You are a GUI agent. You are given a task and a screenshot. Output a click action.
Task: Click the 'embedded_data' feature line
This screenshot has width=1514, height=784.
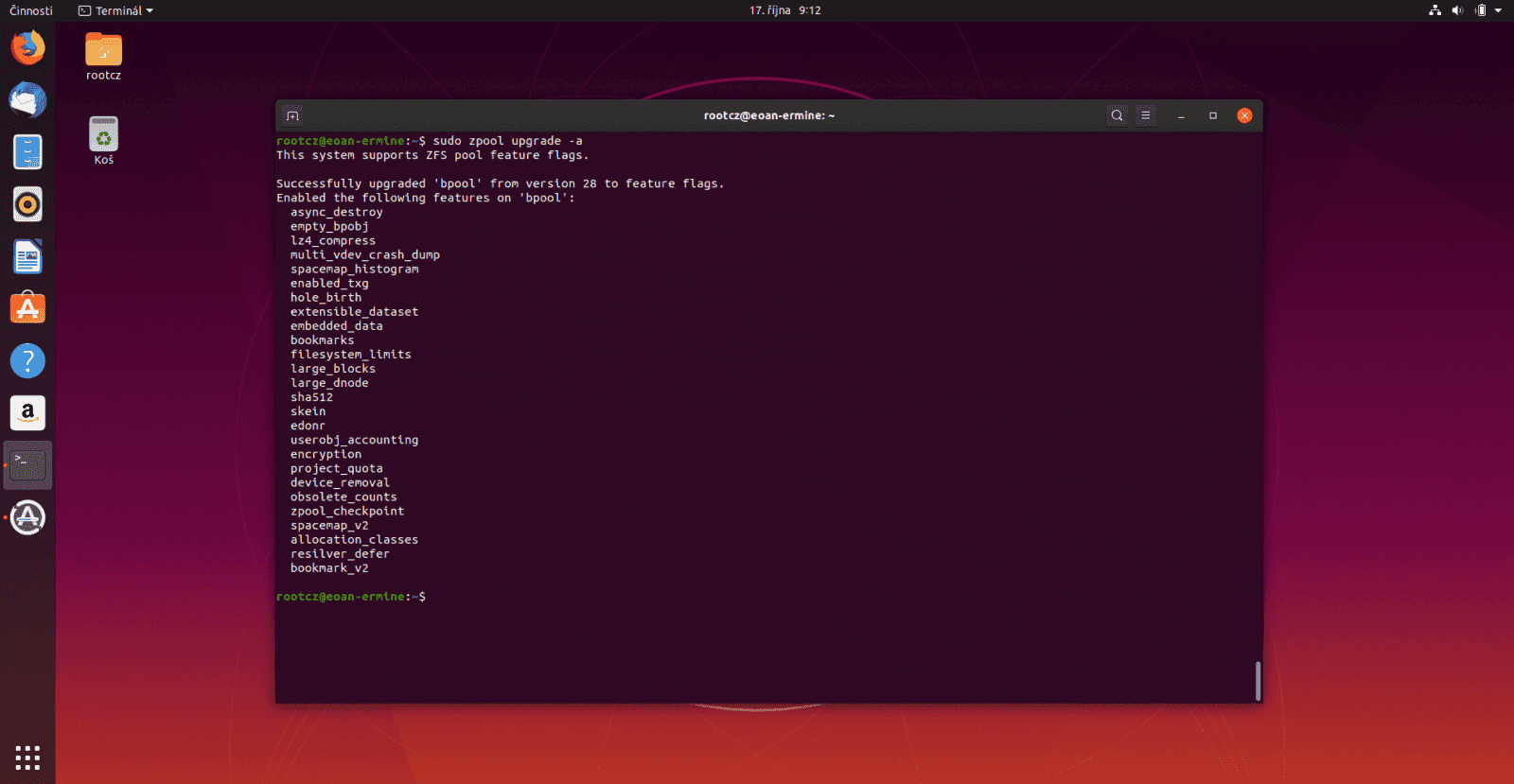[337, 325]
